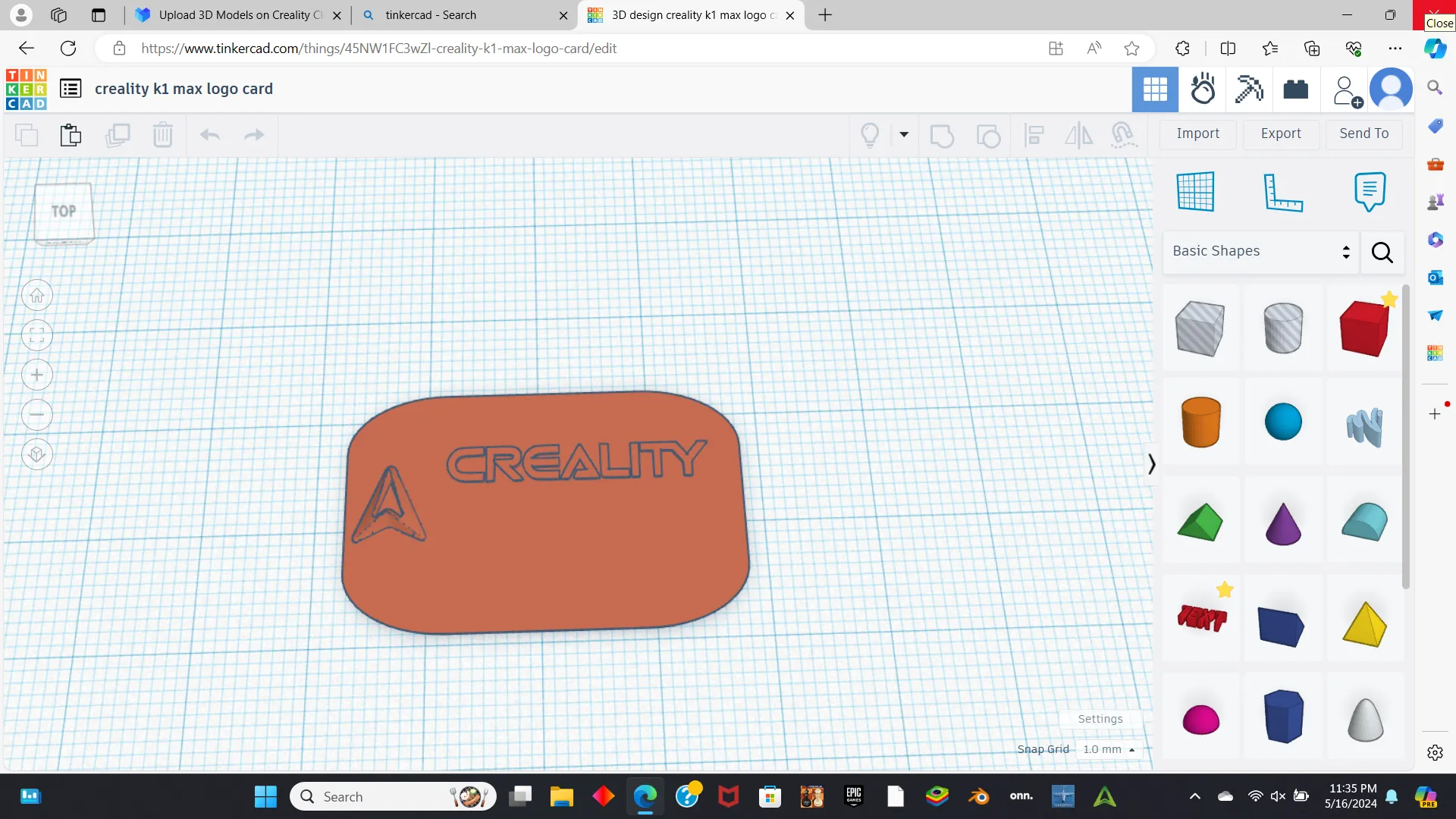Open the Bricks mode icon
1456x819 pixels.
1296,89
